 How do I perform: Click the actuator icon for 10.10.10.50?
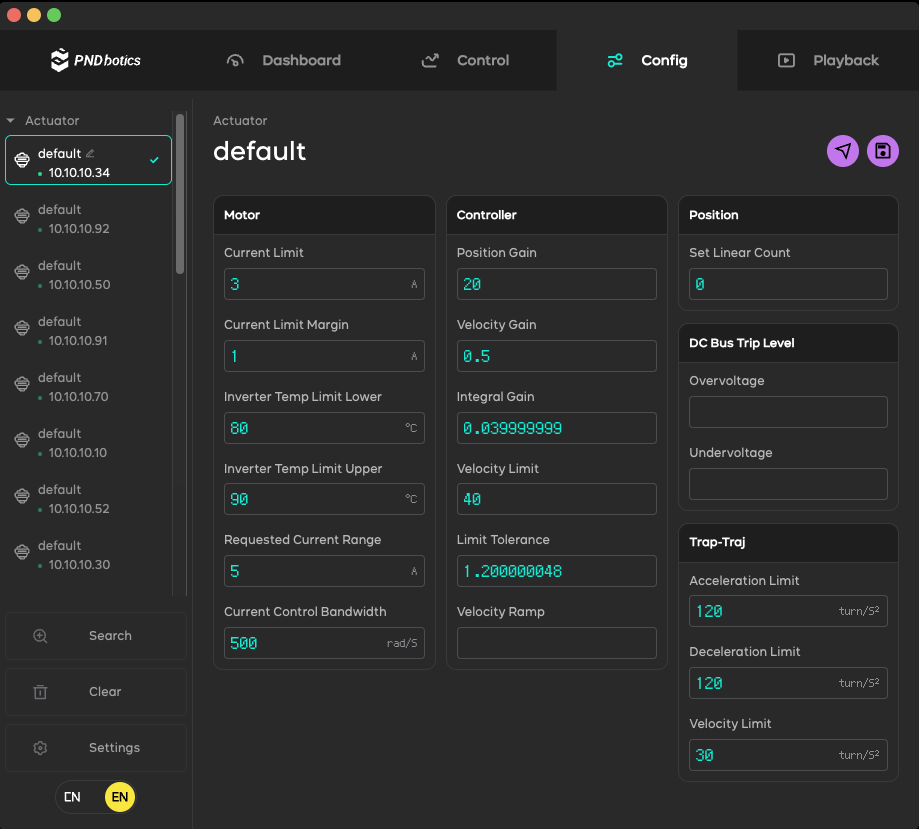click(22, 272)
